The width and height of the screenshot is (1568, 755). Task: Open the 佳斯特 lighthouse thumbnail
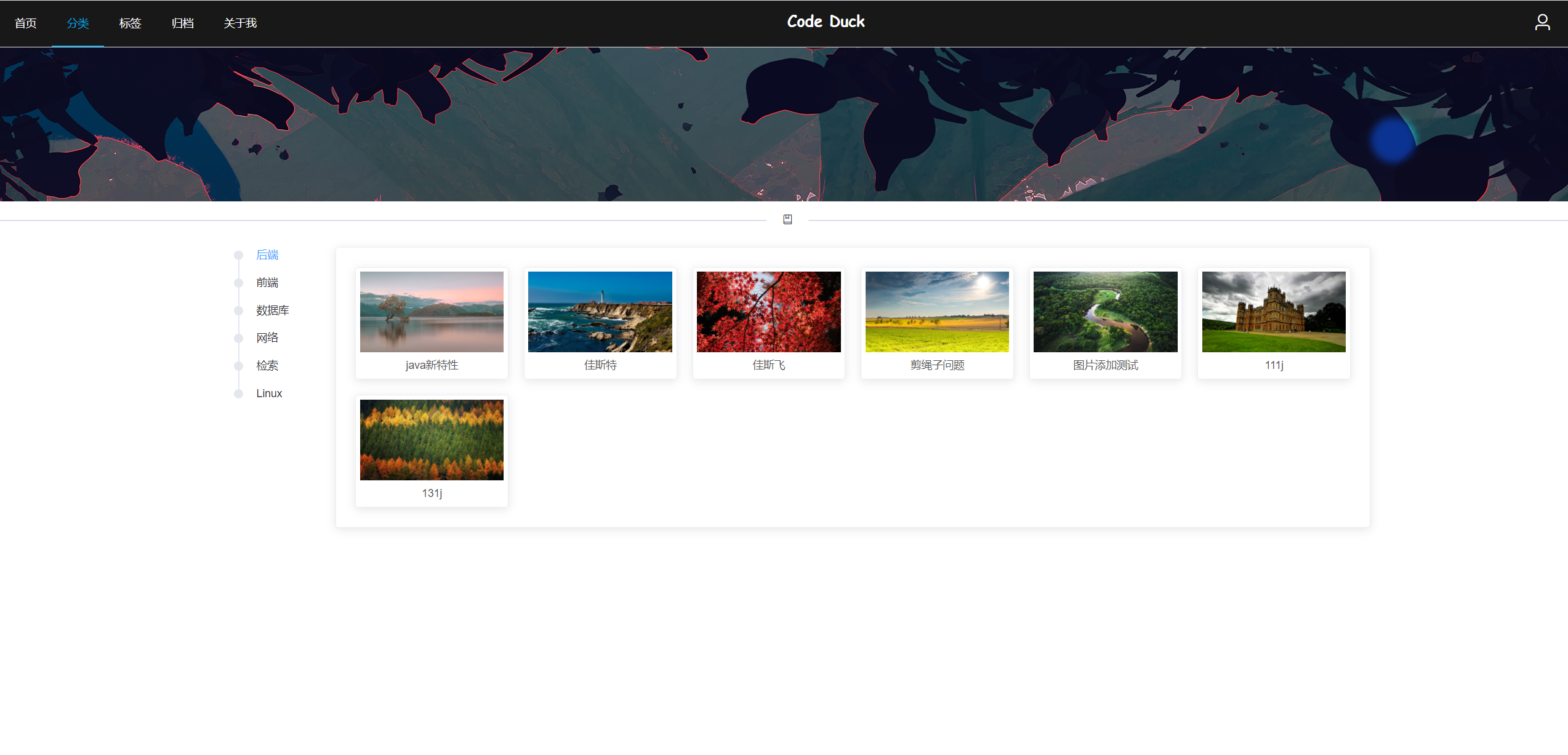600,312
